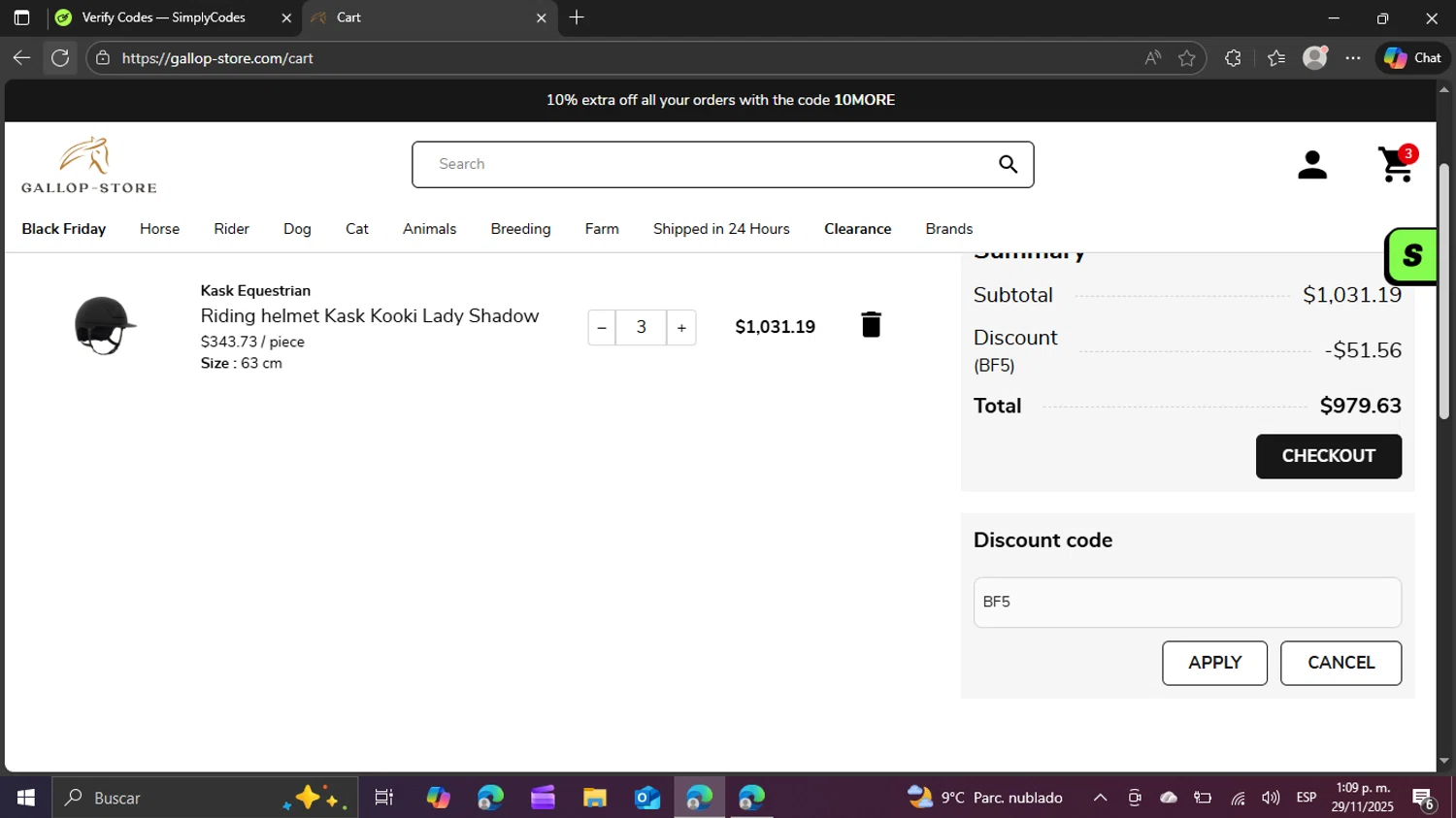The width and height of the screenshot is (1456, 818).
Task: Open the Cat category menu
Action: (x=357, y=229)
